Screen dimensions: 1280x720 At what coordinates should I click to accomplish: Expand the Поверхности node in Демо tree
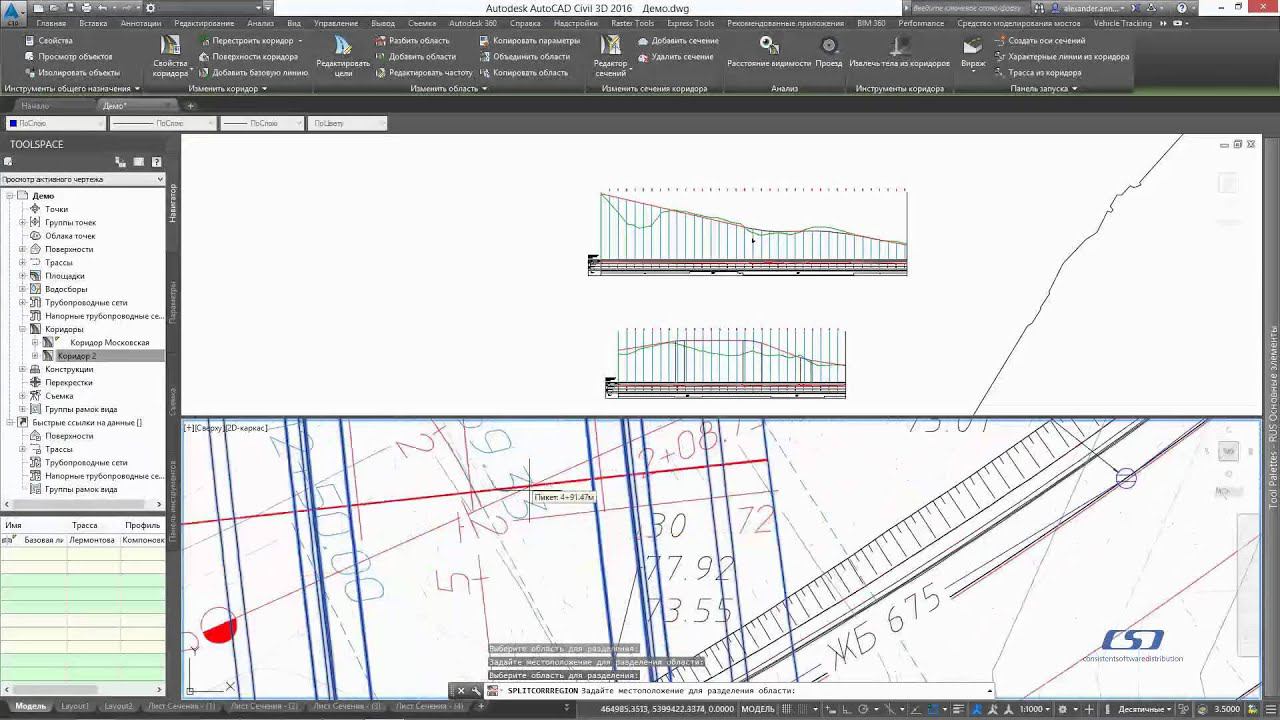22,249
